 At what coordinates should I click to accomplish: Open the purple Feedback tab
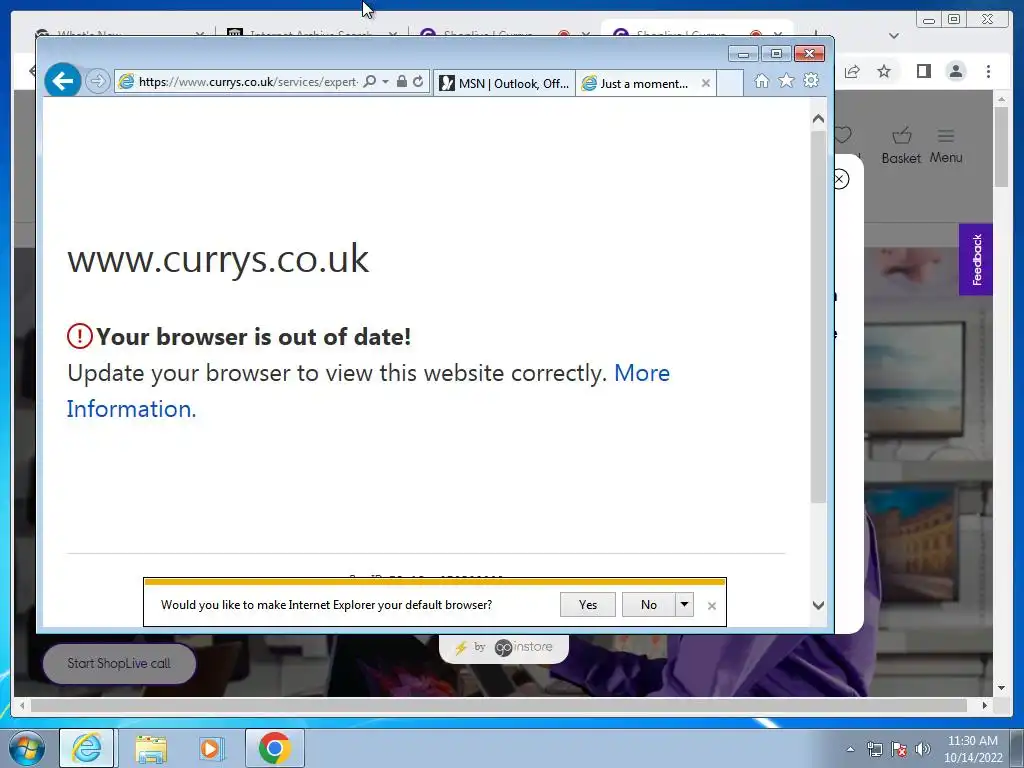(976, 259)
